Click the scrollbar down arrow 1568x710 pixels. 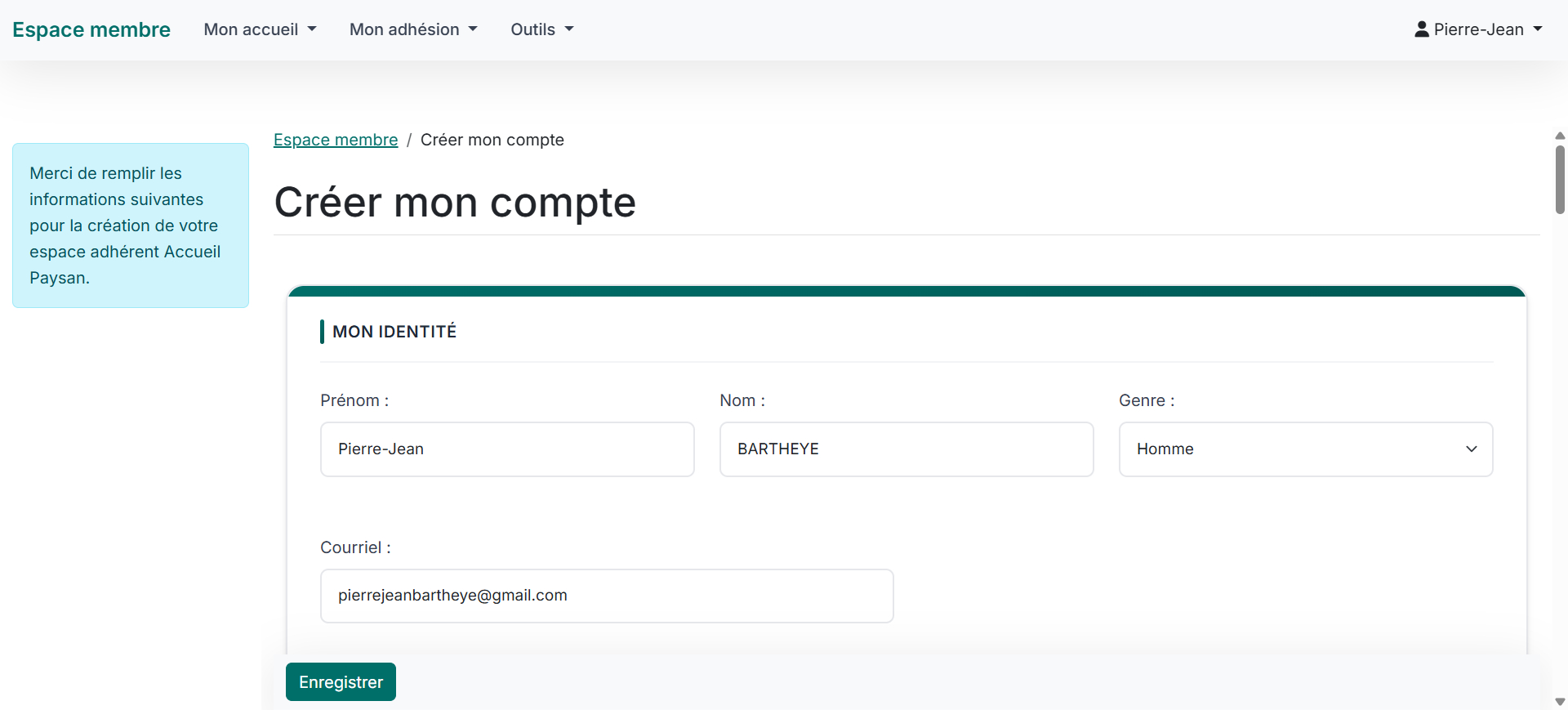[x=1560, y=702]
